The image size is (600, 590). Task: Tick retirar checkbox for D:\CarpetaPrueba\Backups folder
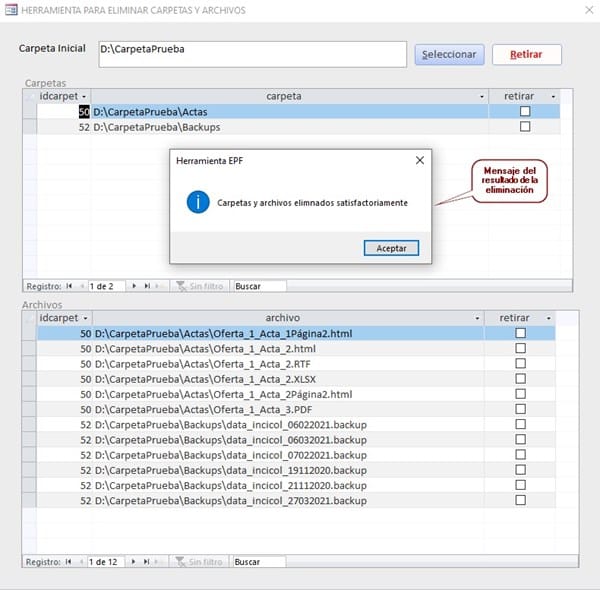525,127
